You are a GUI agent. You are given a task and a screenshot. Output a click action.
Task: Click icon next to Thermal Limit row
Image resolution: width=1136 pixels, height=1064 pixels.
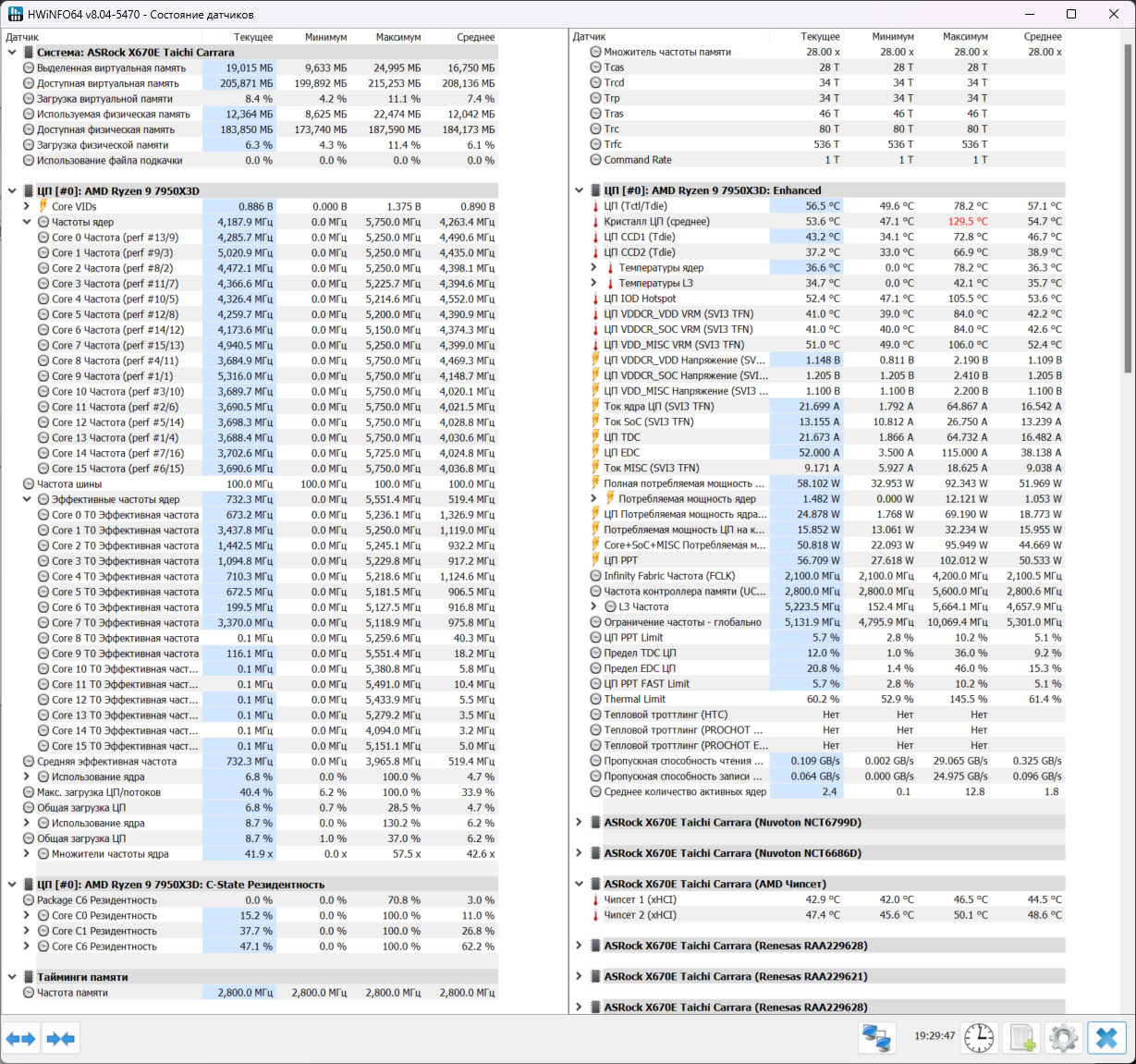(595, 699)
